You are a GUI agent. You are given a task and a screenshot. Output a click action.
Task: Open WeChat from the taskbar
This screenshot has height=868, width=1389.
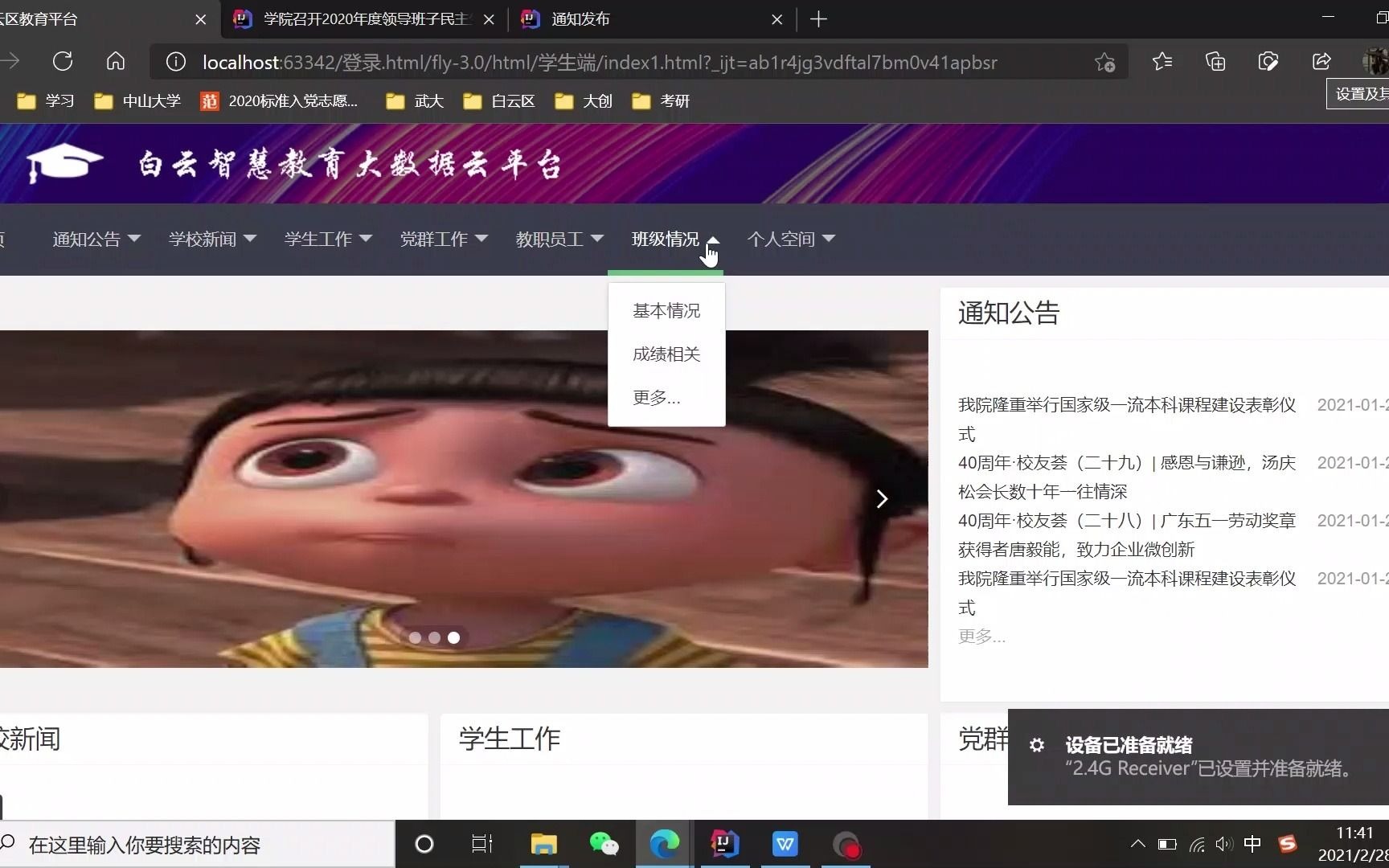(604, 844)
